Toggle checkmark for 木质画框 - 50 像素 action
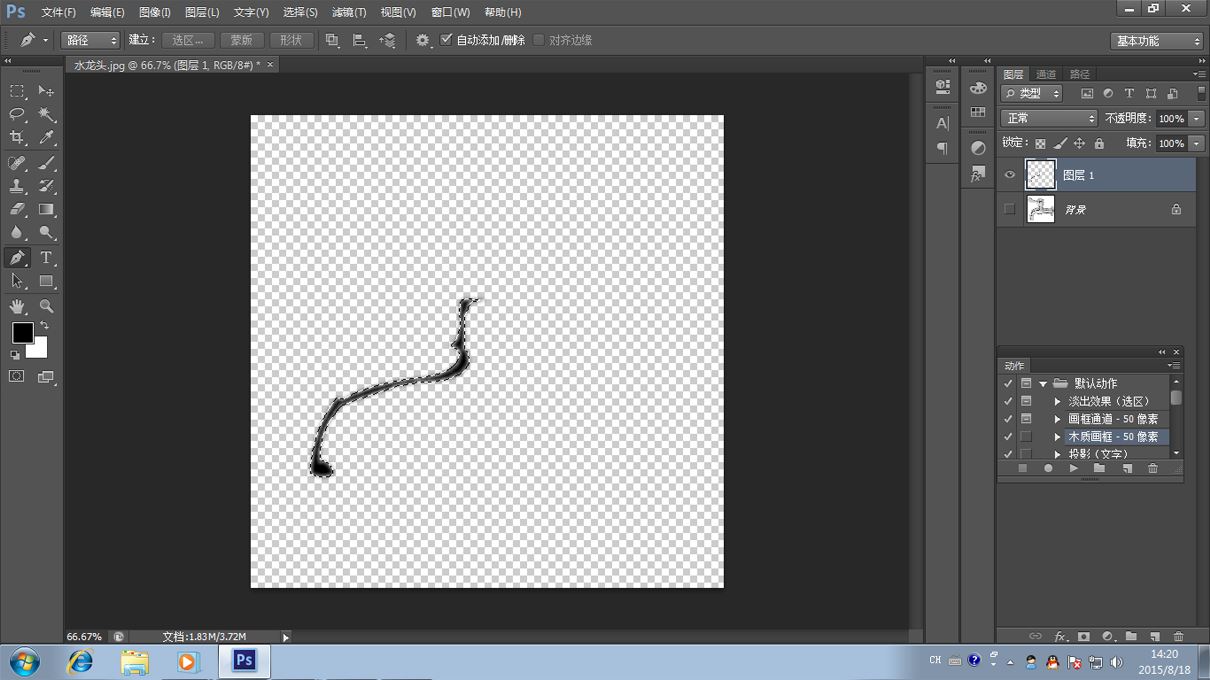Screen dimensions: 1210x680 [x=1008, y=437]
